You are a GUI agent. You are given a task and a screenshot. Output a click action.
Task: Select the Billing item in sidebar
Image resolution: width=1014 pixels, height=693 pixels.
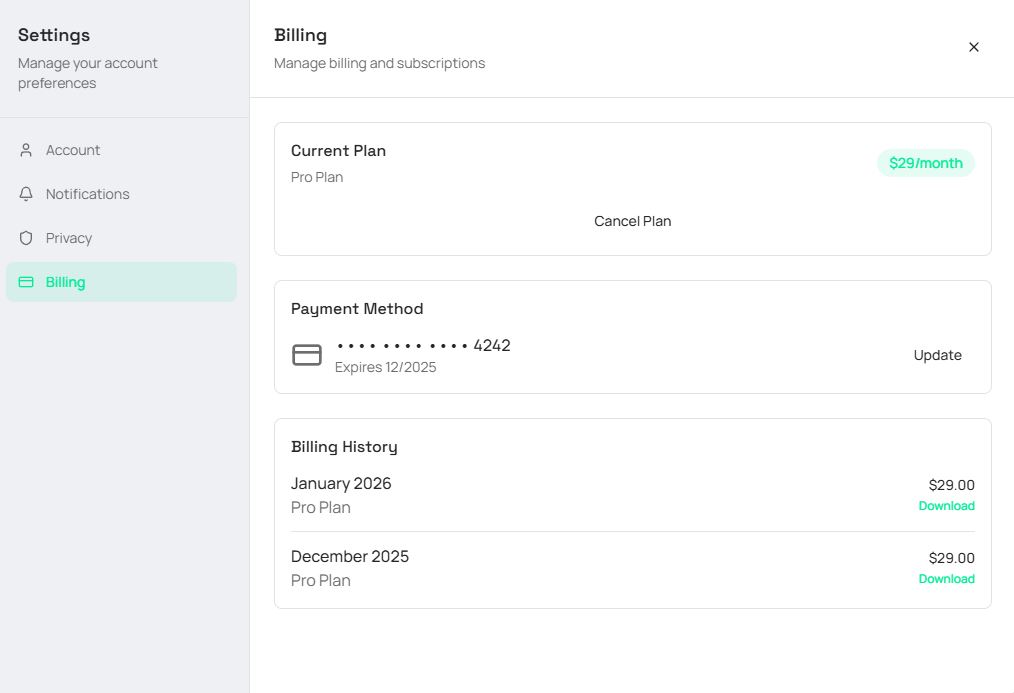[65, 282]
